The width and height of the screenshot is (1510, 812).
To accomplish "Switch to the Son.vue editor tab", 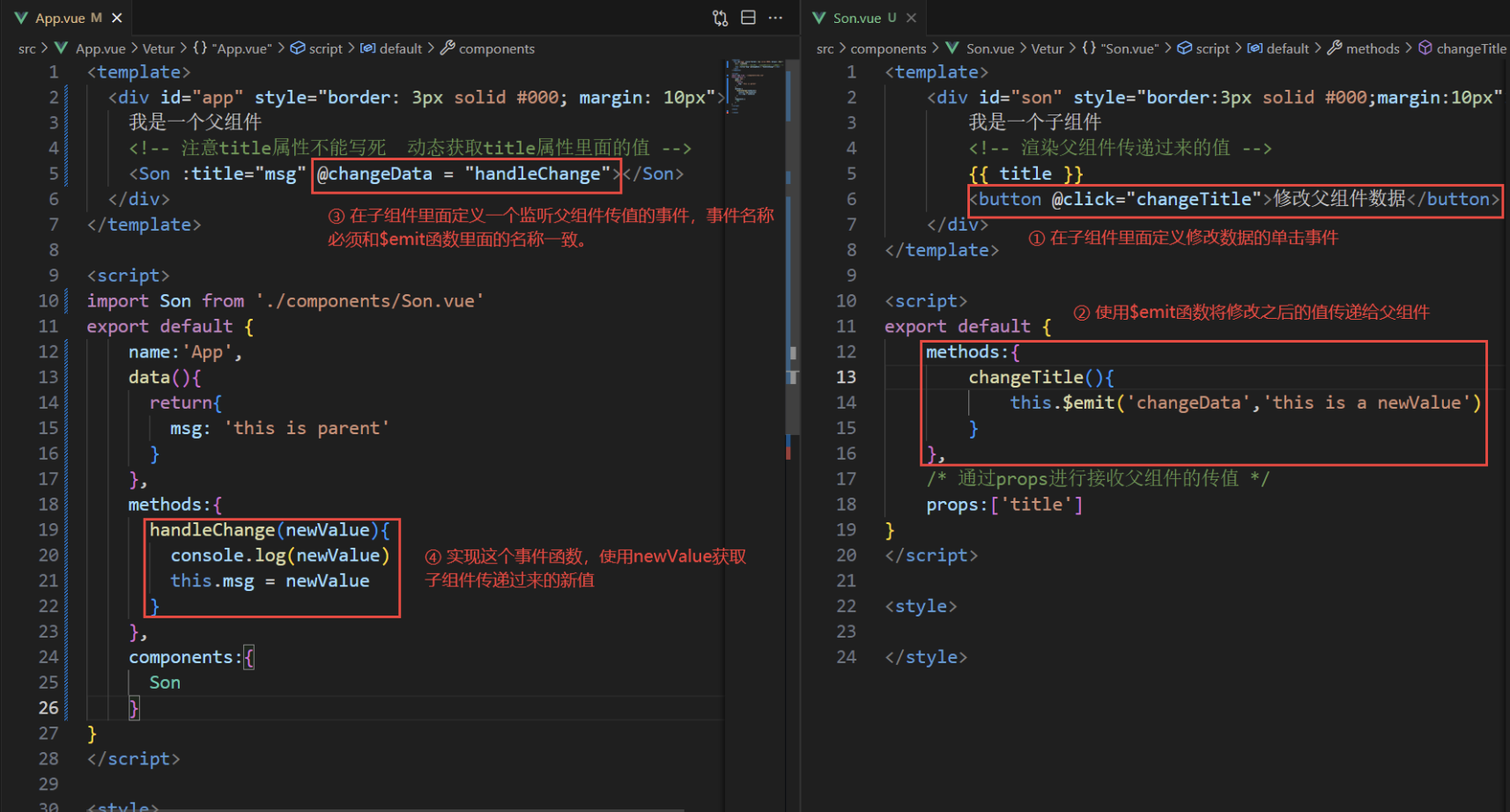I will 863,18.
